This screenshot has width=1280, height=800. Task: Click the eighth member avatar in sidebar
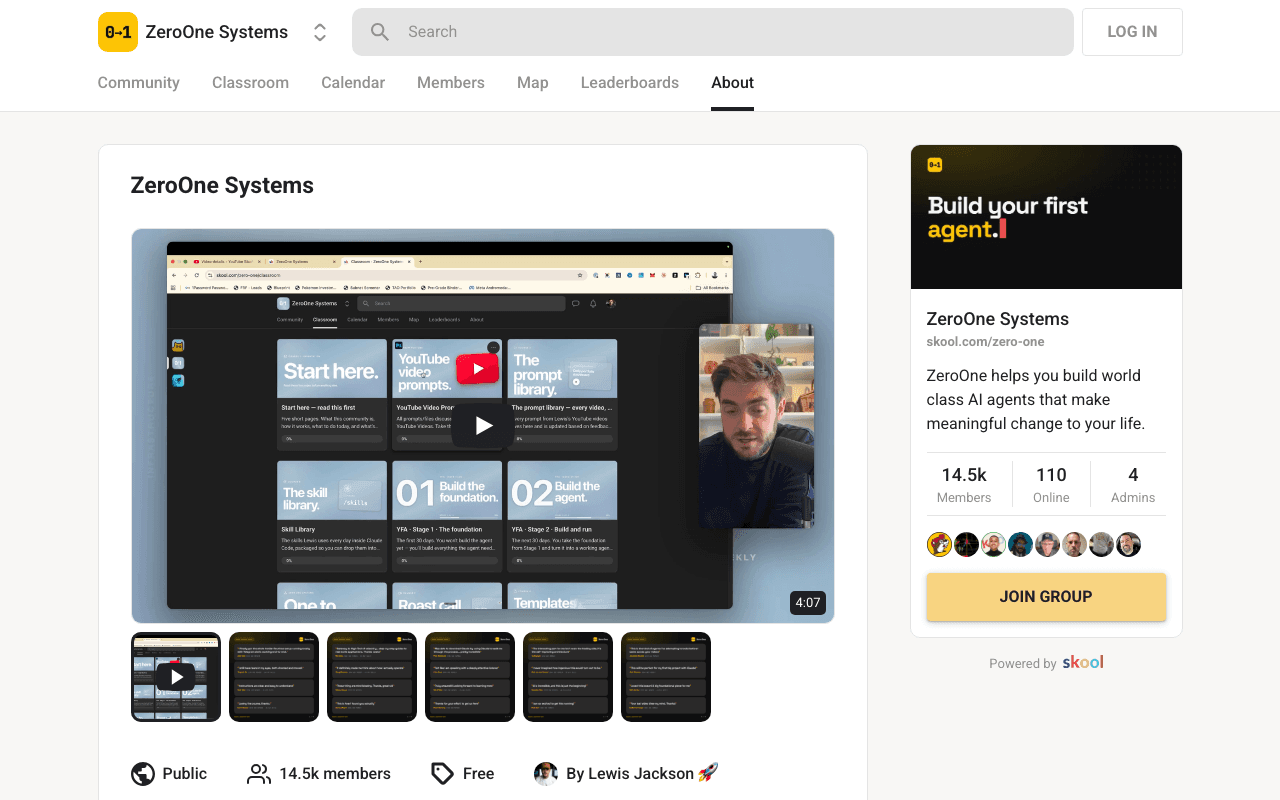1128,545
